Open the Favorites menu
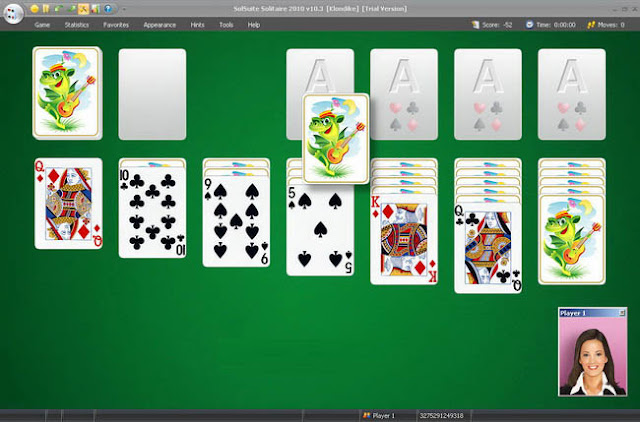The width and height of the screenshot is (640, 422). 116,25
